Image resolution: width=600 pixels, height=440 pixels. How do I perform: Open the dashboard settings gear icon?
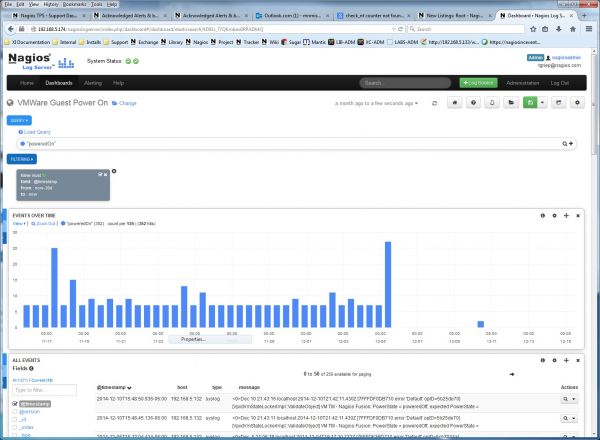577,102
